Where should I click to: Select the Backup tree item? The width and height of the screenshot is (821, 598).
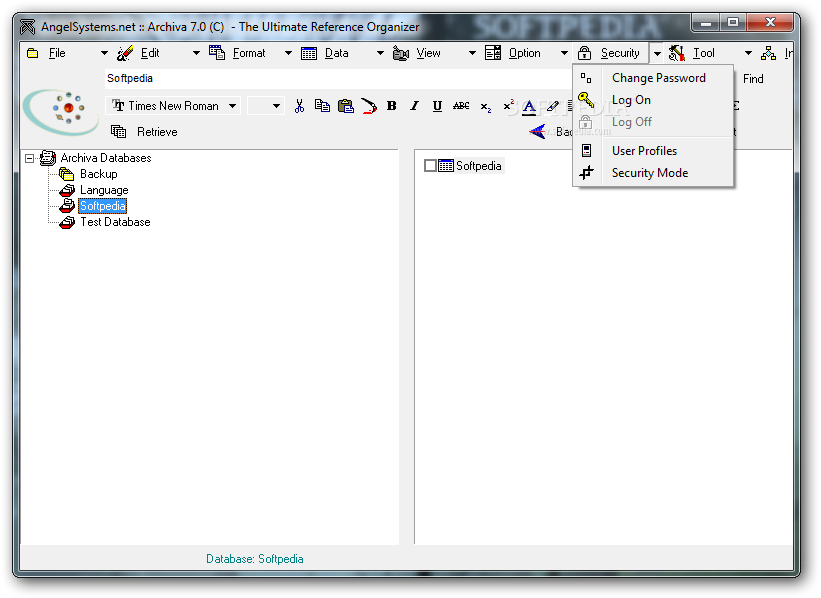[98, 174]
